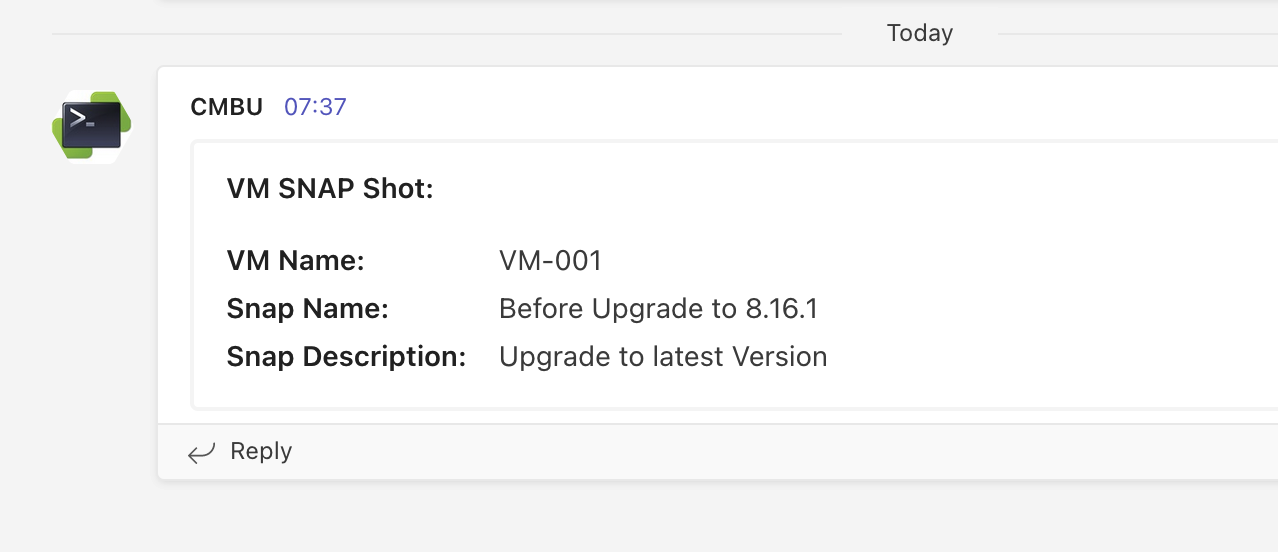Click the 07:37 message timestamp
The height and width of the screenshot is (552, 1278).
click(x=315, y=107)
